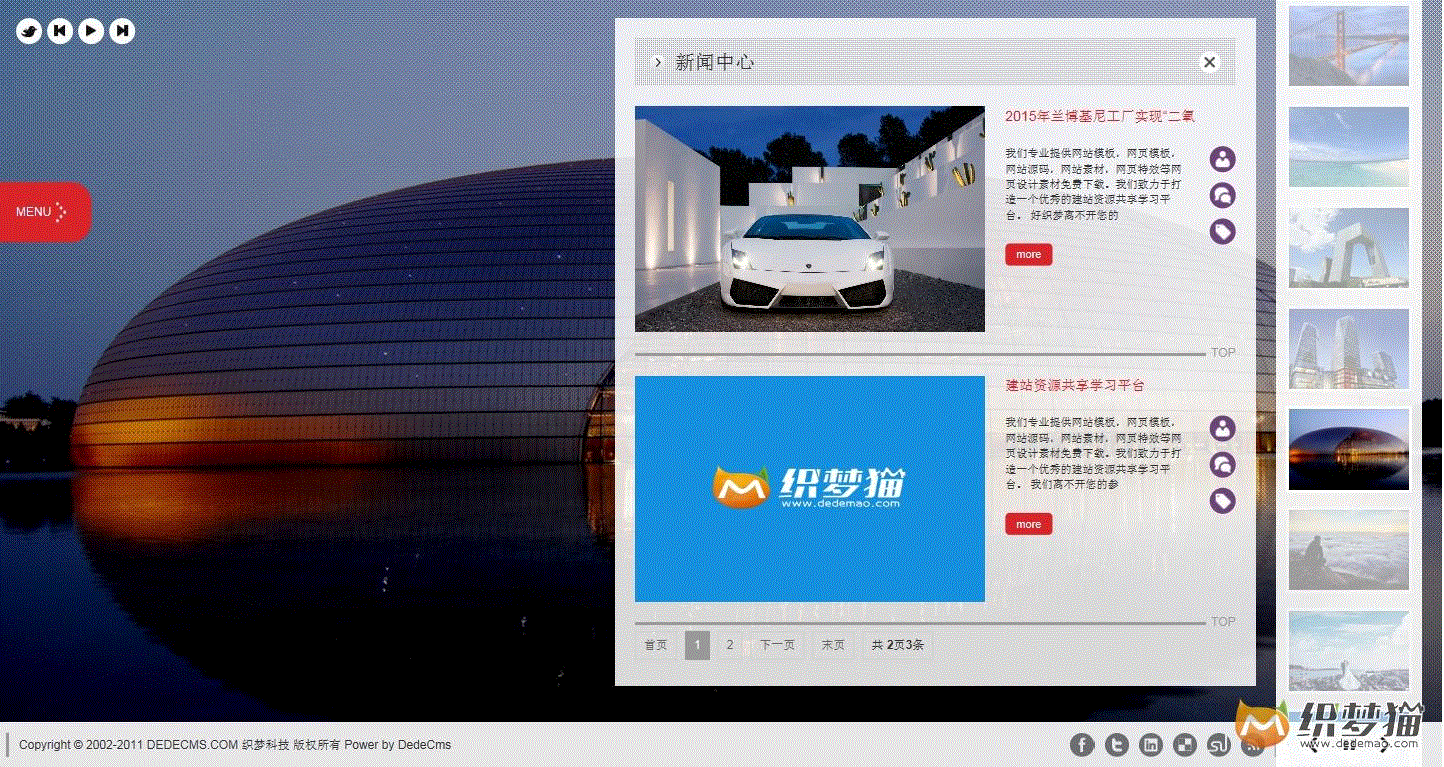This screenshot has width=1444, height=767.
Task: Open the Delicious icon in footer
Action: [x=1184, y=744]
